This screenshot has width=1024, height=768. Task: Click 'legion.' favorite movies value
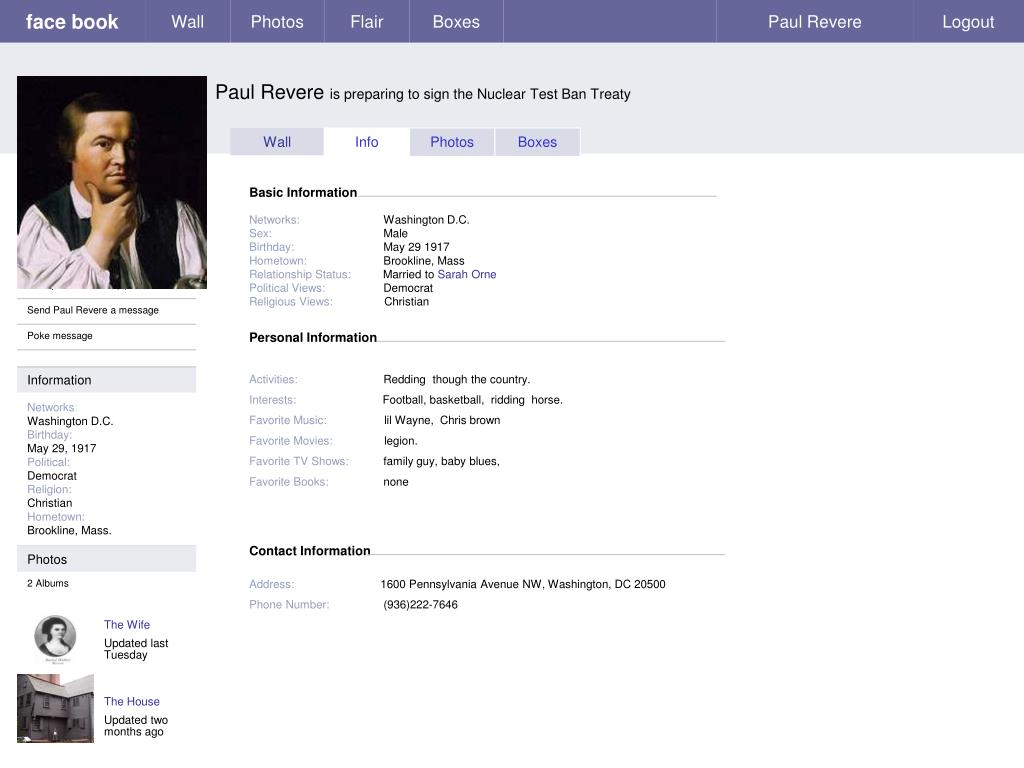[400, 441]
